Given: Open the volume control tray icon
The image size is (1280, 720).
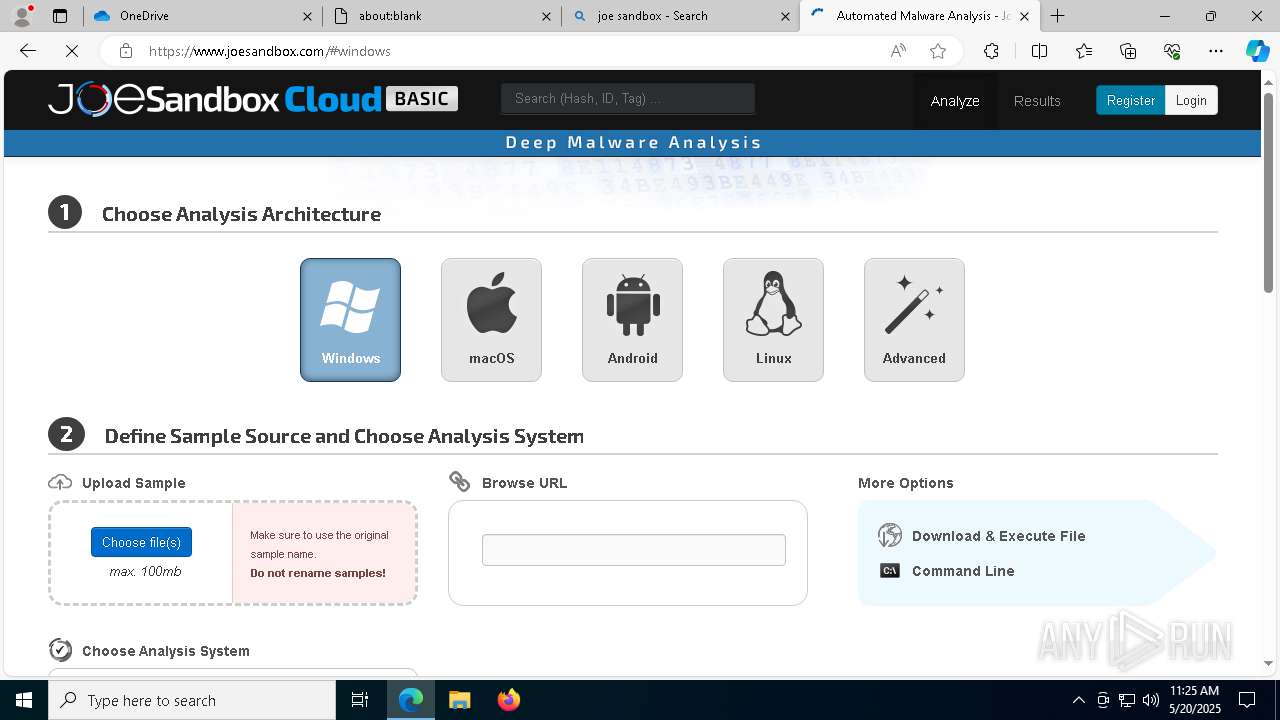Looking at the screenshot, I should [x=1150, y=700].
